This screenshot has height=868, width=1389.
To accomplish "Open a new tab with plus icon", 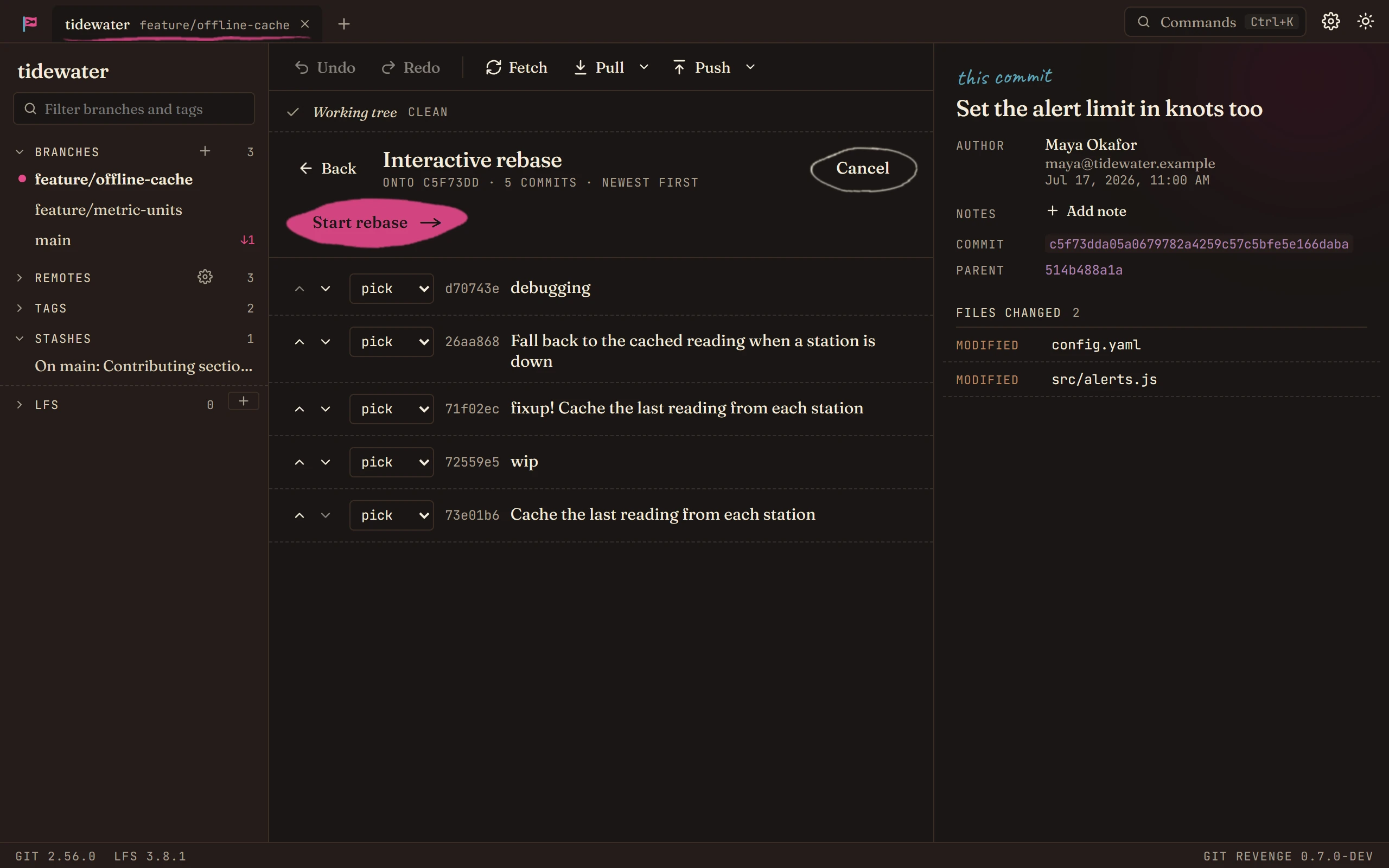I will 344,24.
